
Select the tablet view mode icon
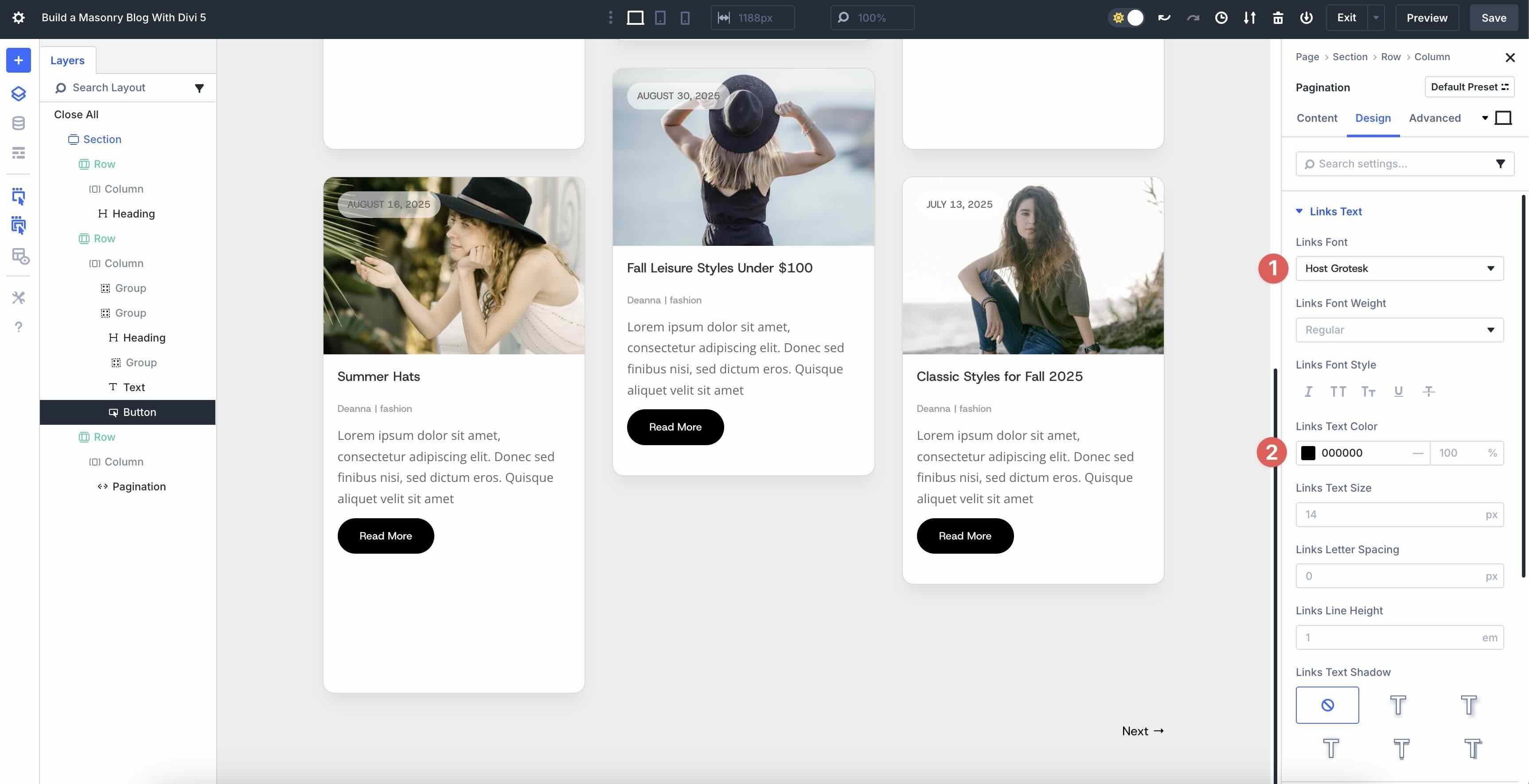[660, 18]
